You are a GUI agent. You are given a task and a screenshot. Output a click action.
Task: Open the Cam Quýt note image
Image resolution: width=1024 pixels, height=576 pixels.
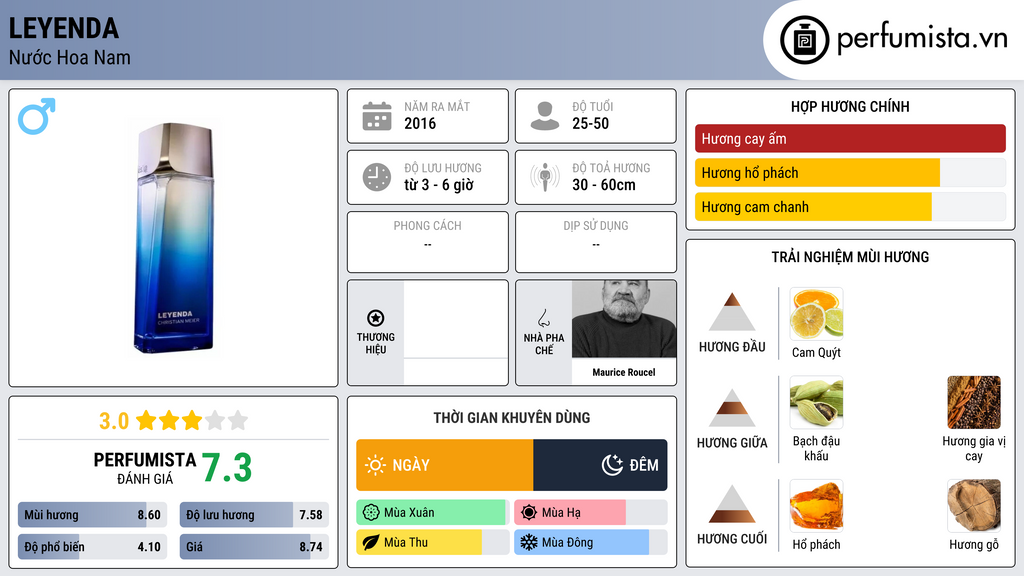(x=816, y=314)
